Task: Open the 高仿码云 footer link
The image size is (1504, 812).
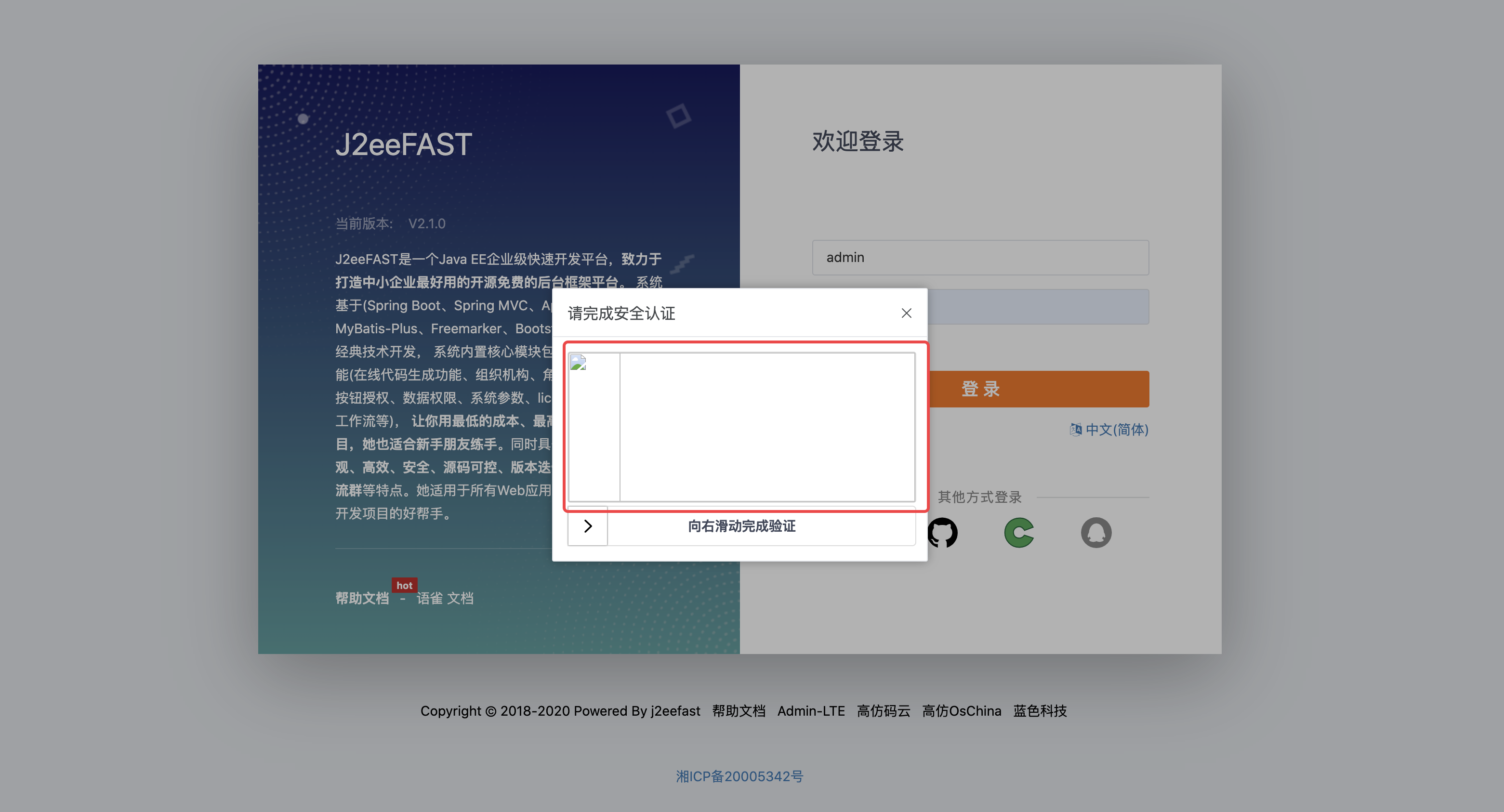Action: (884, 711)
